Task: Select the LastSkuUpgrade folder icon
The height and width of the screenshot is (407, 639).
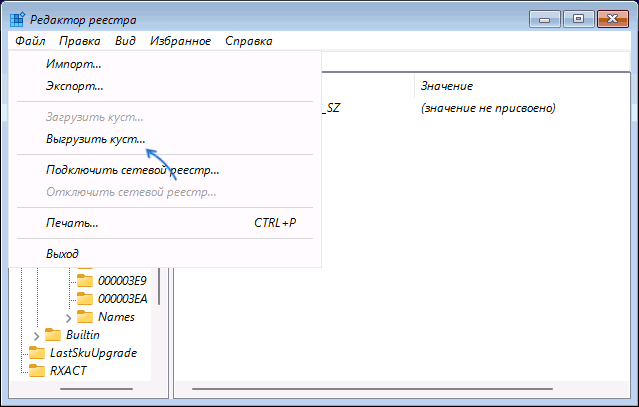Action: (36, 353)
